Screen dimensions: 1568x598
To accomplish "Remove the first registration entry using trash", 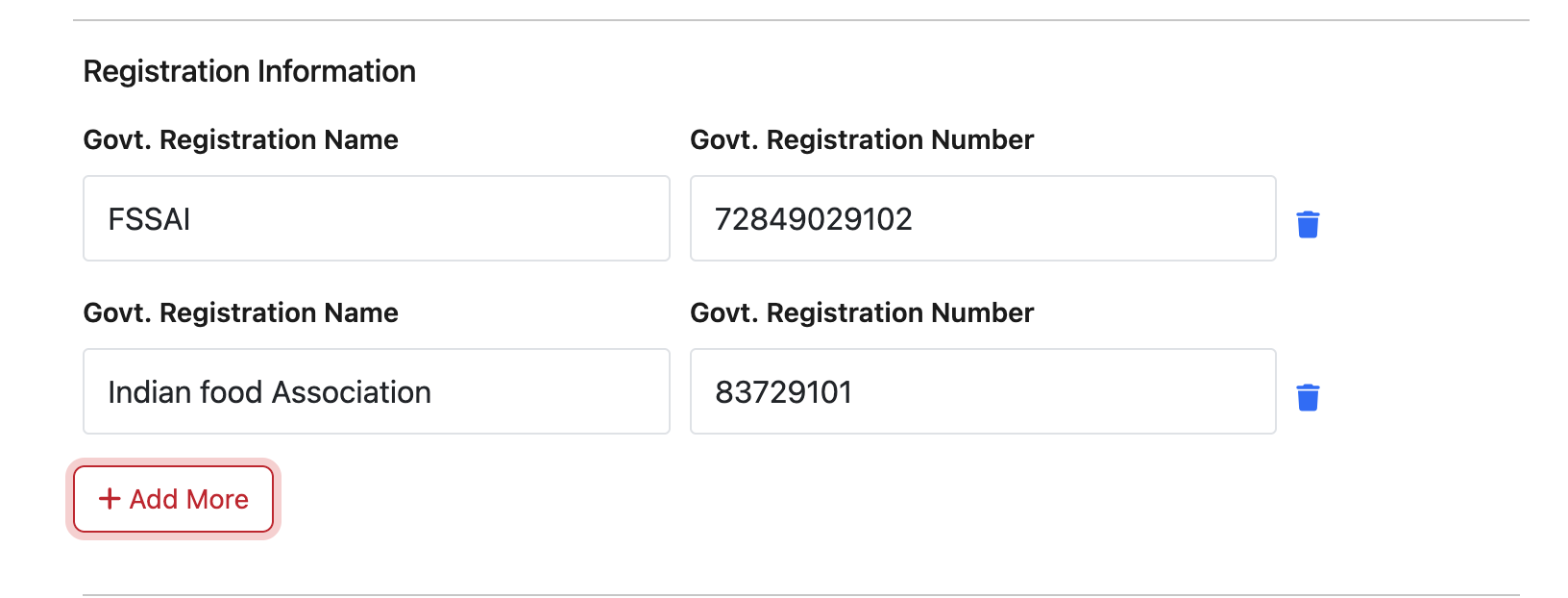I will coord(1308,224).
